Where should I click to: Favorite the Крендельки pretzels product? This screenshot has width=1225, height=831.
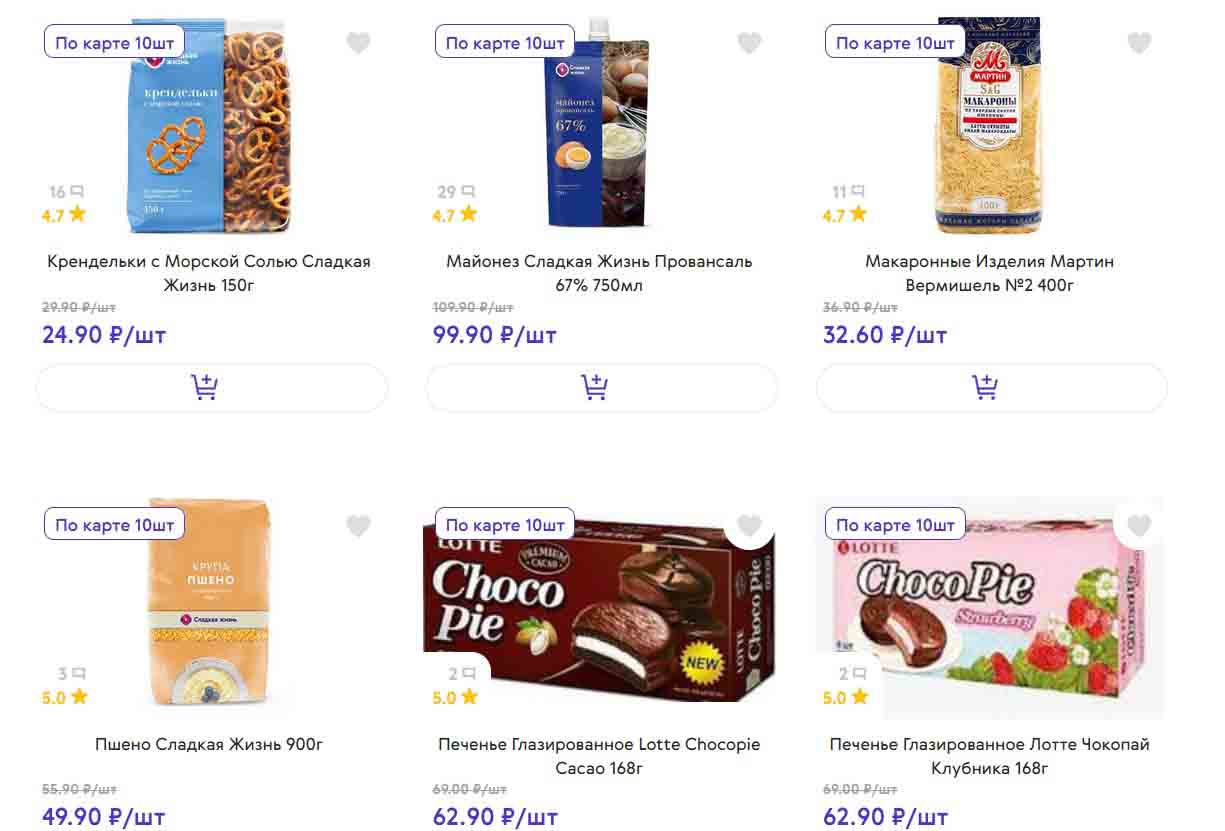tap(358, 43)
